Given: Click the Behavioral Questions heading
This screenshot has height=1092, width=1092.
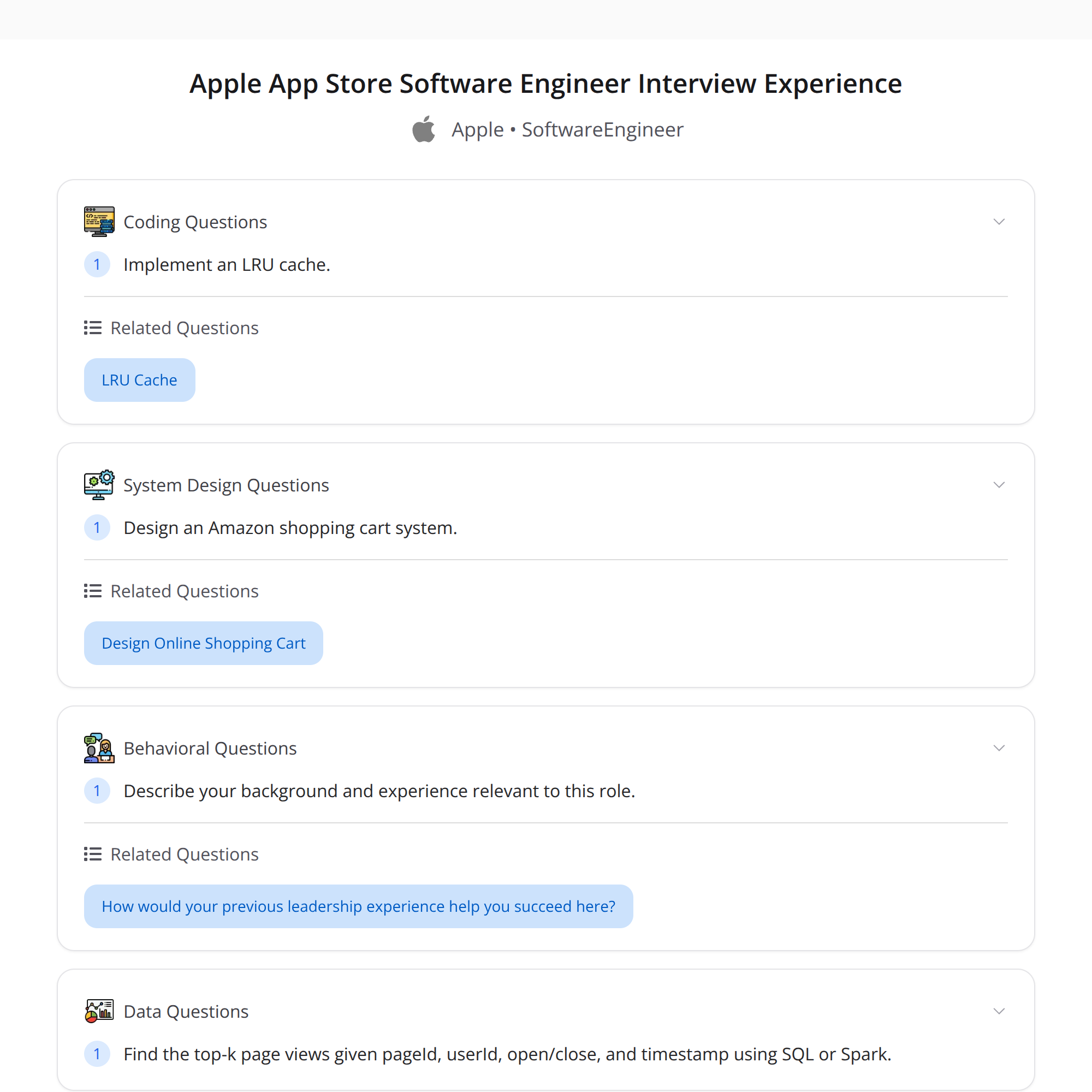Looking at the screenshot, I should [x=210, y=748].
